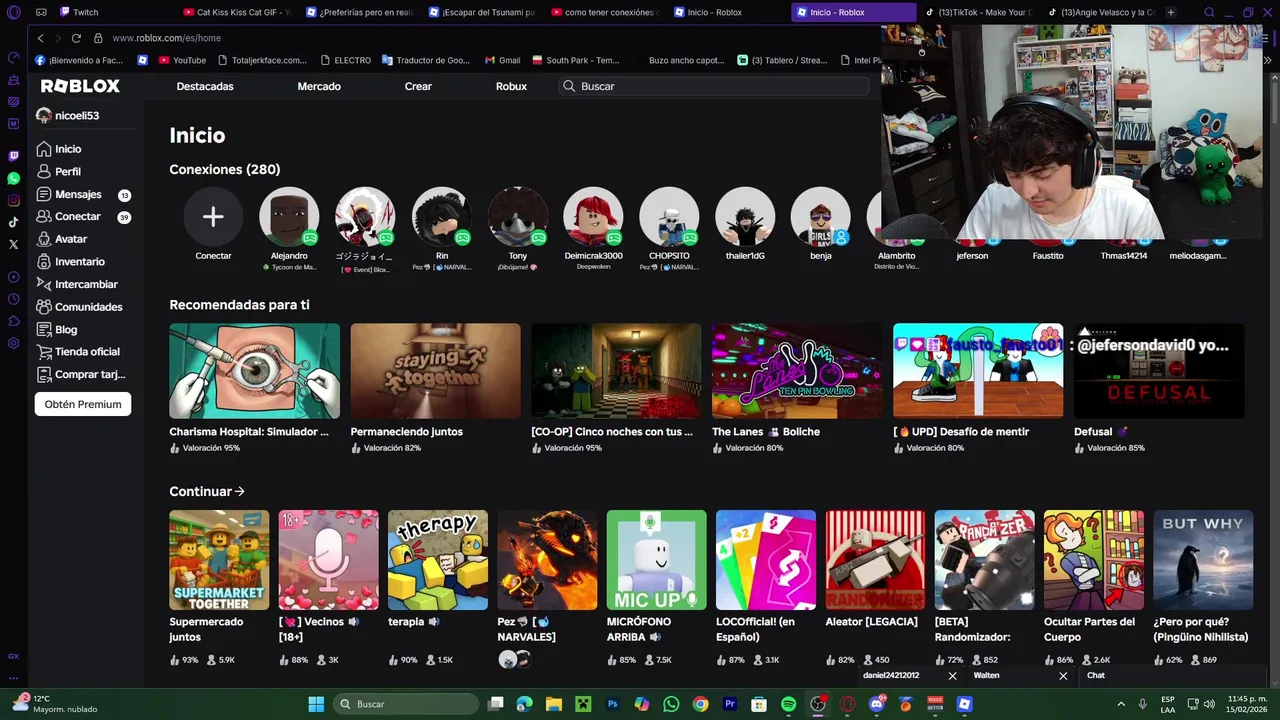Open the Inicio sidebar home icon

coord(43,149)
